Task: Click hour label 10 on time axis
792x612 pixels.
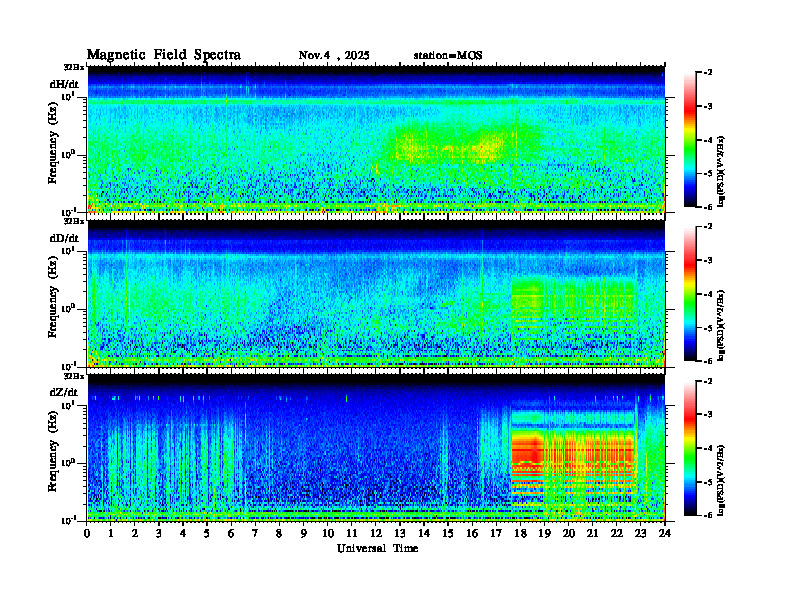Action: [328, 533]
